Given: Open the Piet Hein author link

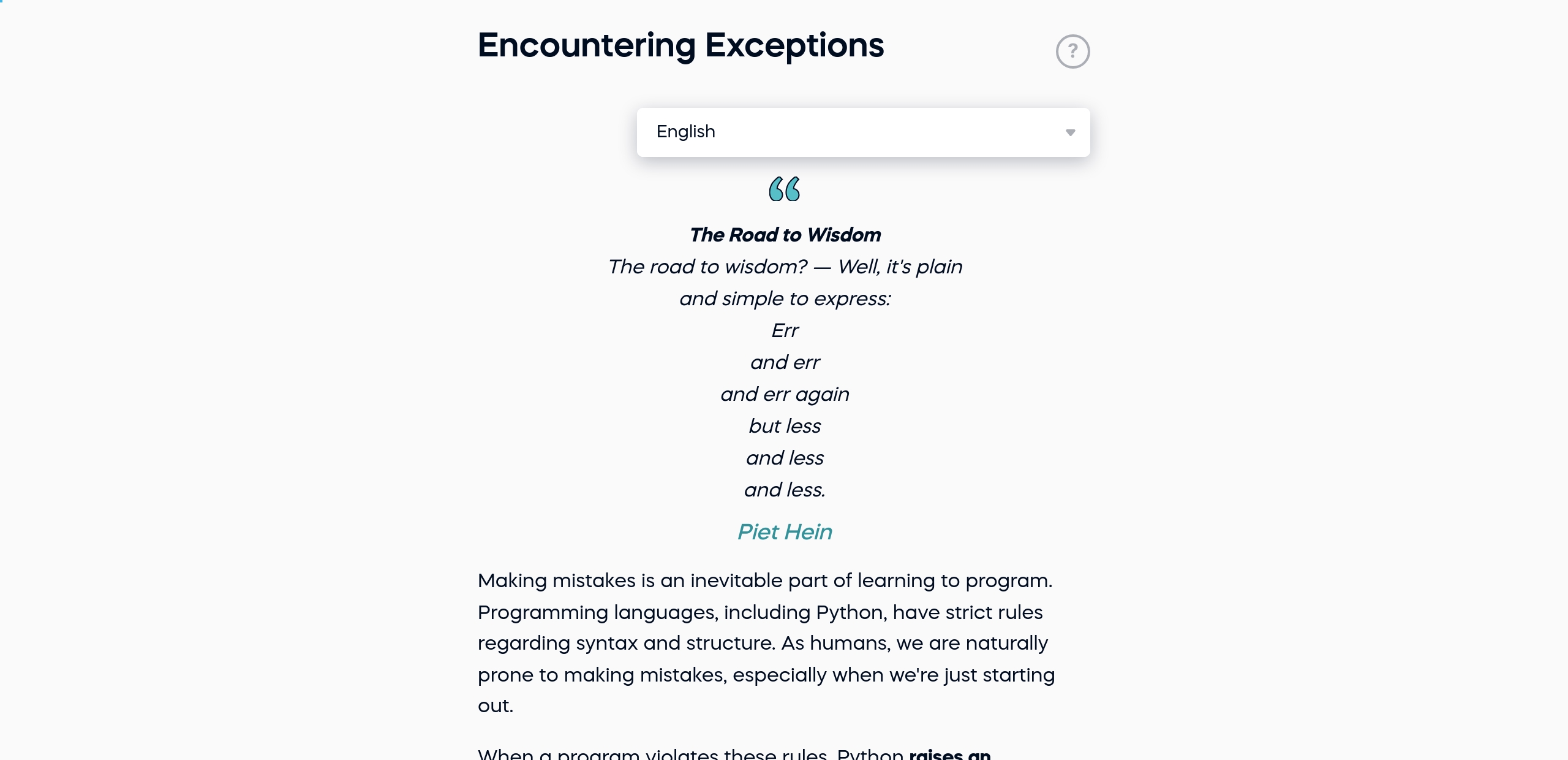Looking at the screenshot, I should 785,531.
